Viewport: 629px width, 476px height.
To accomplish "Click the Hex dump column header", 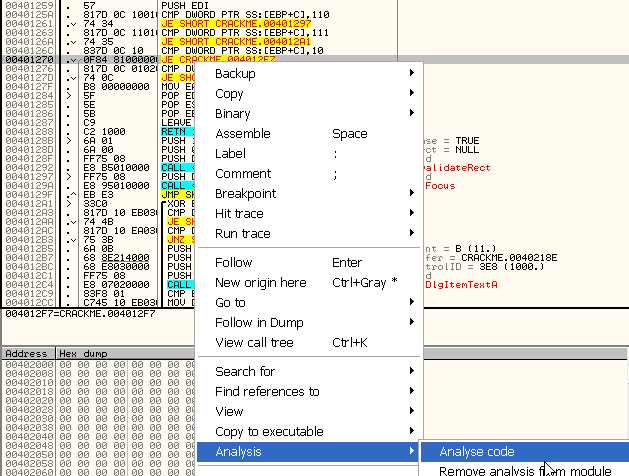I will tap(80, 354).
